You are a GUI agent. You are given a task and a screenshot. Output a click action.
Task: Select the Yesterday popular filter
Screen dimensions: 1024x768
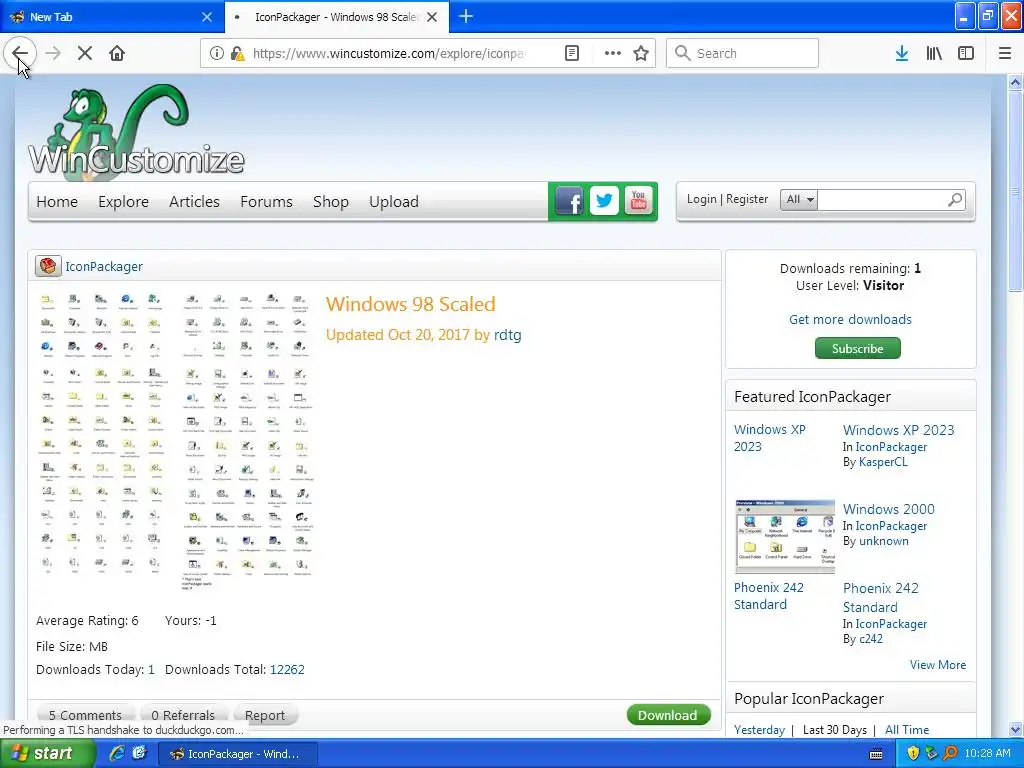pos(759,729)
